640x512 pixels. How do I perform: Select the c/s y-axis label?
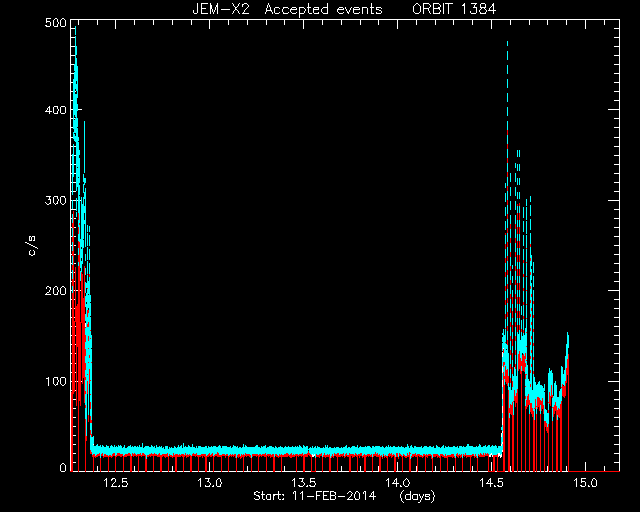point(32,246)
